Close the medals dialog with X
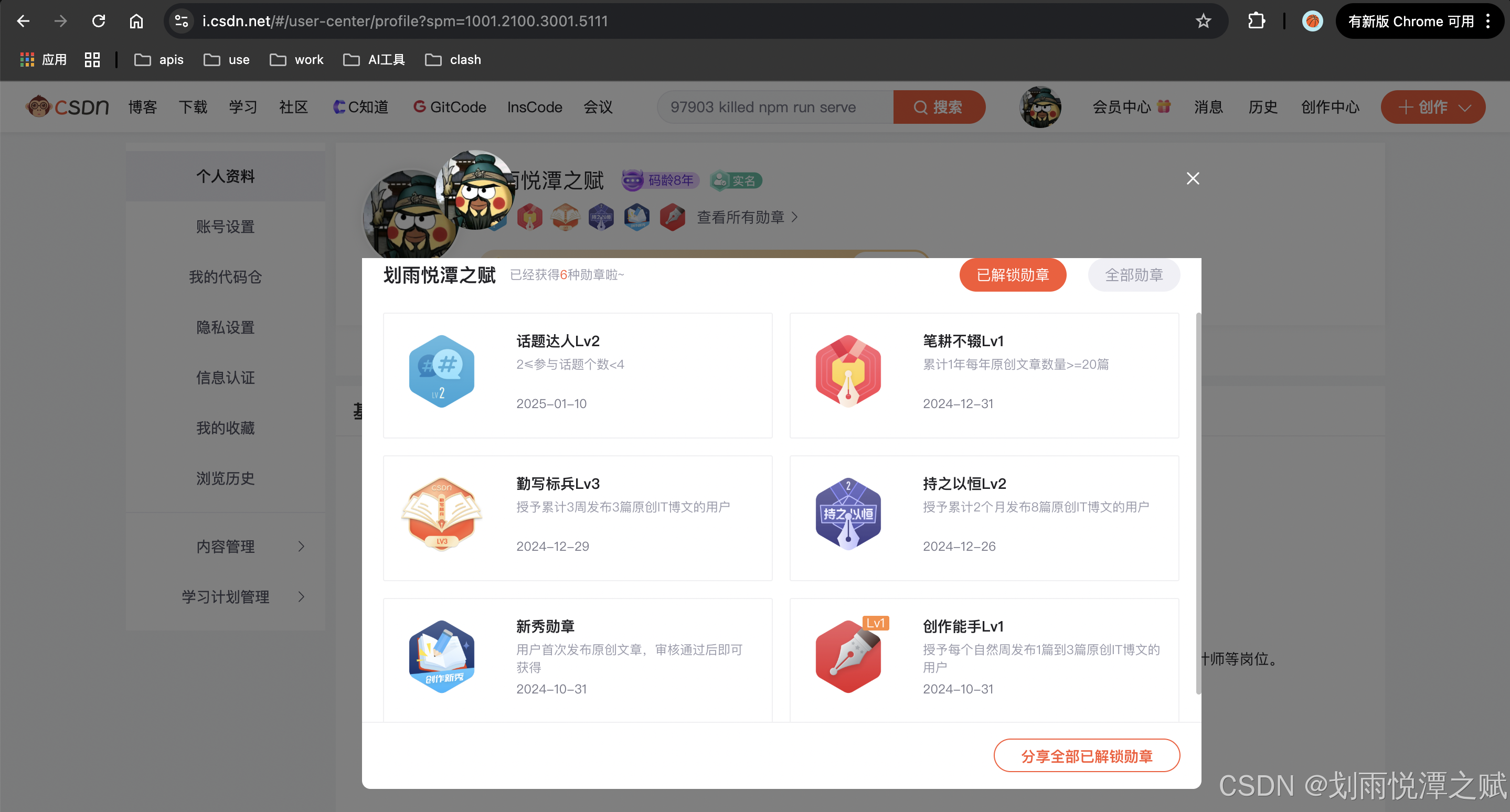1510x812 pixels. [x=1192, y=178]
